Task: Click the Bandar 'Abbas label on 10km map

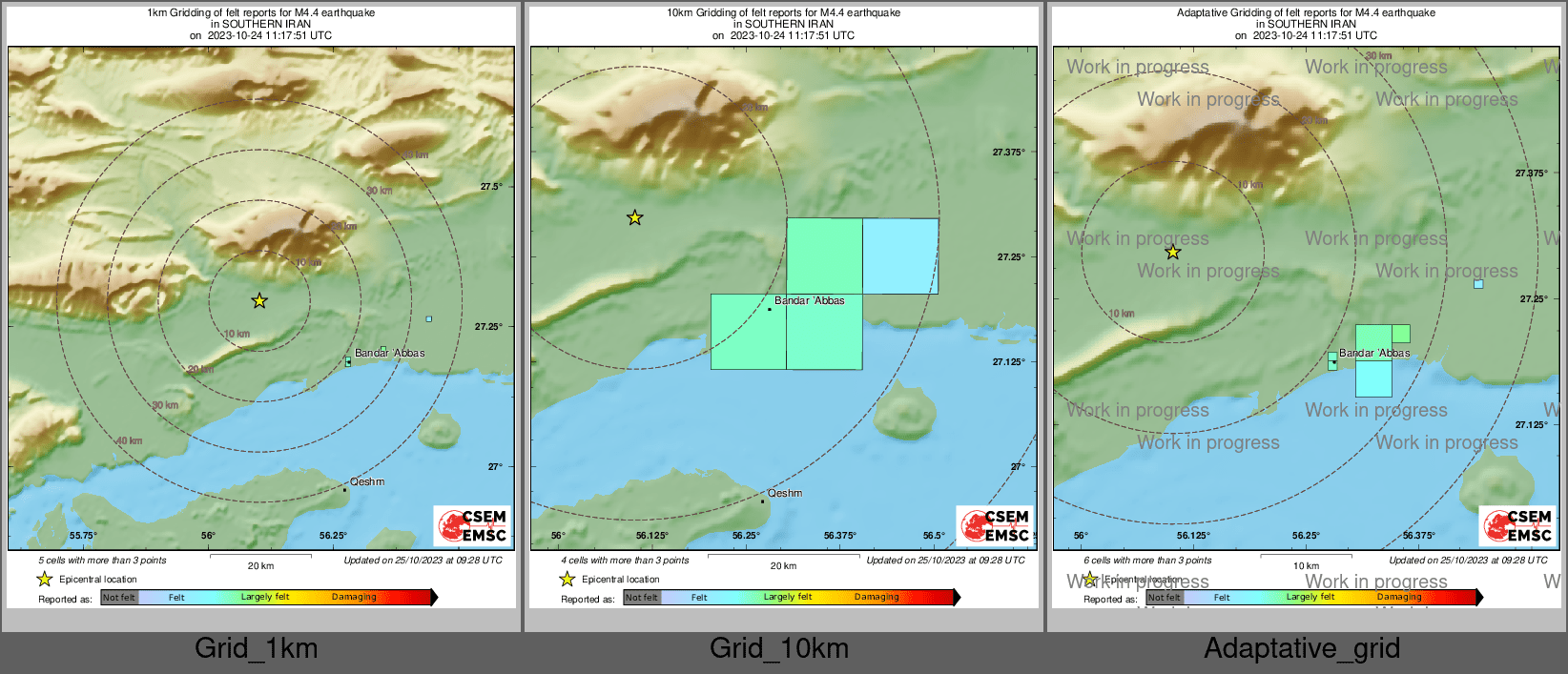Action: (810, 300)
